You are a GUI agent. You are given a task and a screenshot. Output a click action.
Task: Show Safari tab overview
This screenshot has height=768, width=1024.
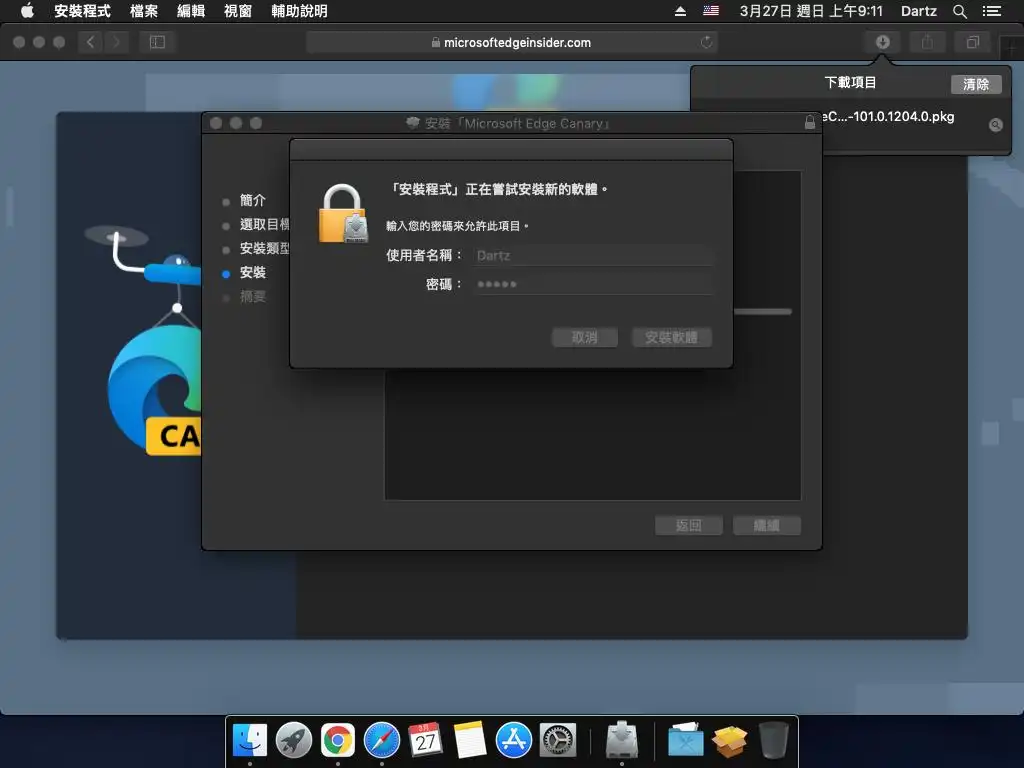(972, 42)
